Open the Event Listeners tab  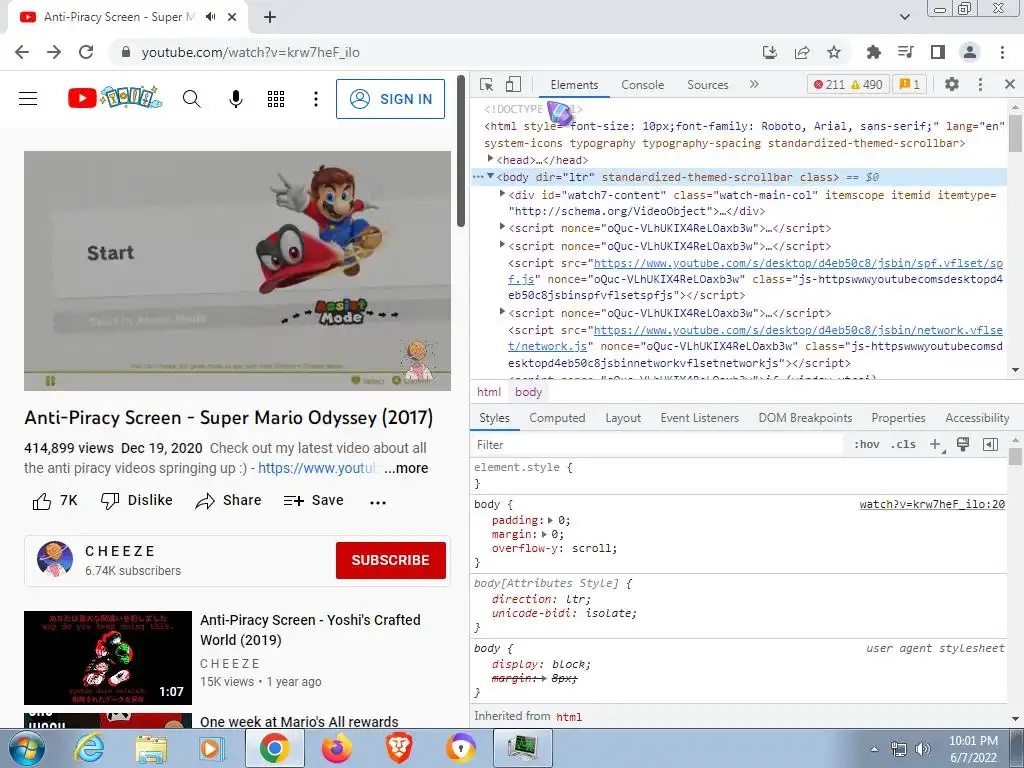(x=699, y=418)
